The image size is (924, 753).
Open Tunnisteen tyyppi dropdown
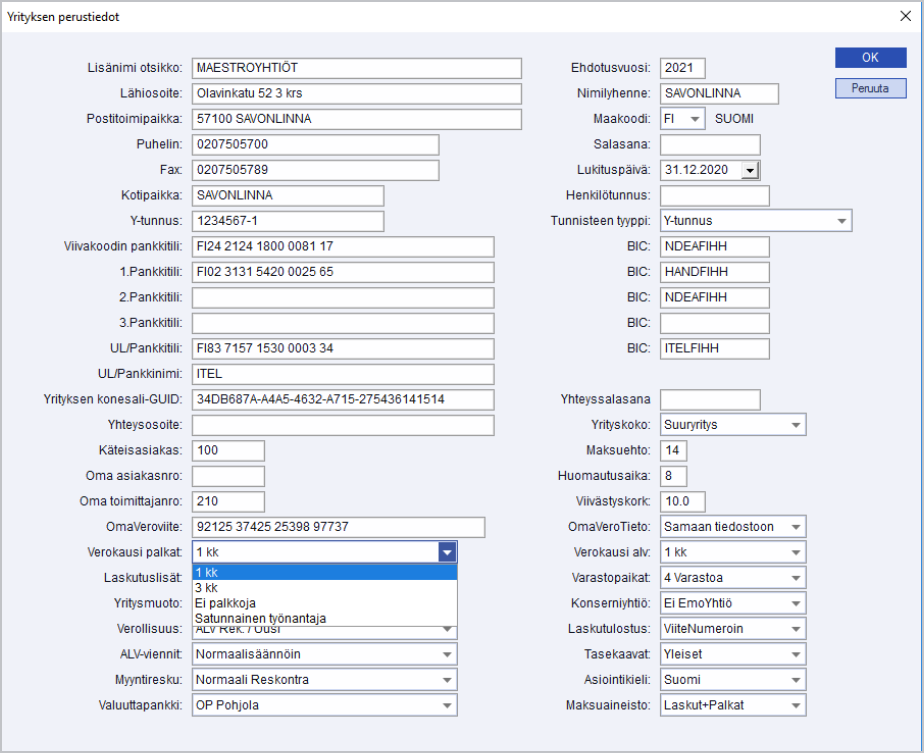click(x=842, y=221)
